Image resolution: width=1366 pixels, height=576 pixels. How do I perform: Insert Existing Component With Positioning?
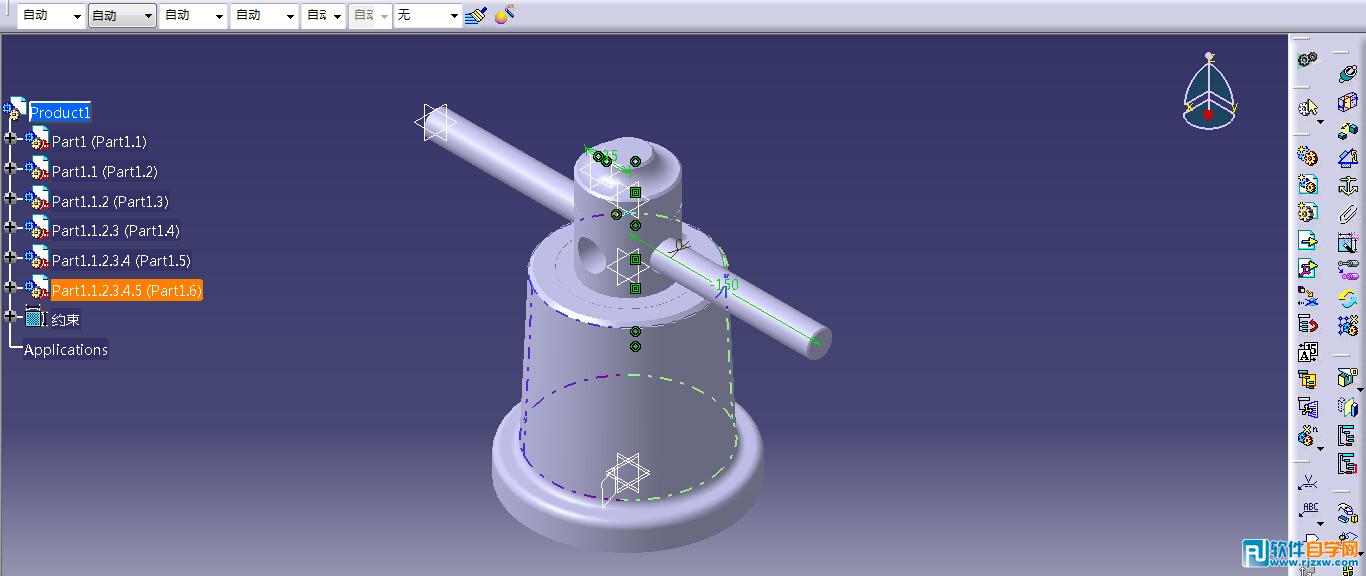tap(1307, 268)
